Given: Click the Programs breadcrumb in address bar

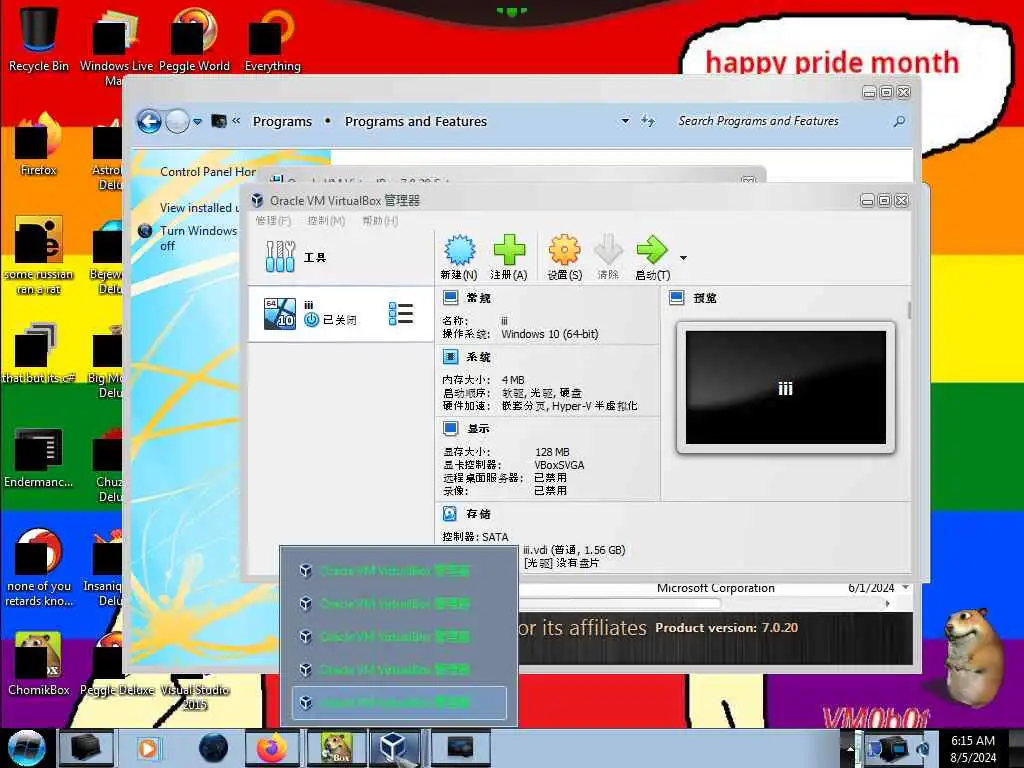Looking at the screenshot, I should [x=282, y=121].
